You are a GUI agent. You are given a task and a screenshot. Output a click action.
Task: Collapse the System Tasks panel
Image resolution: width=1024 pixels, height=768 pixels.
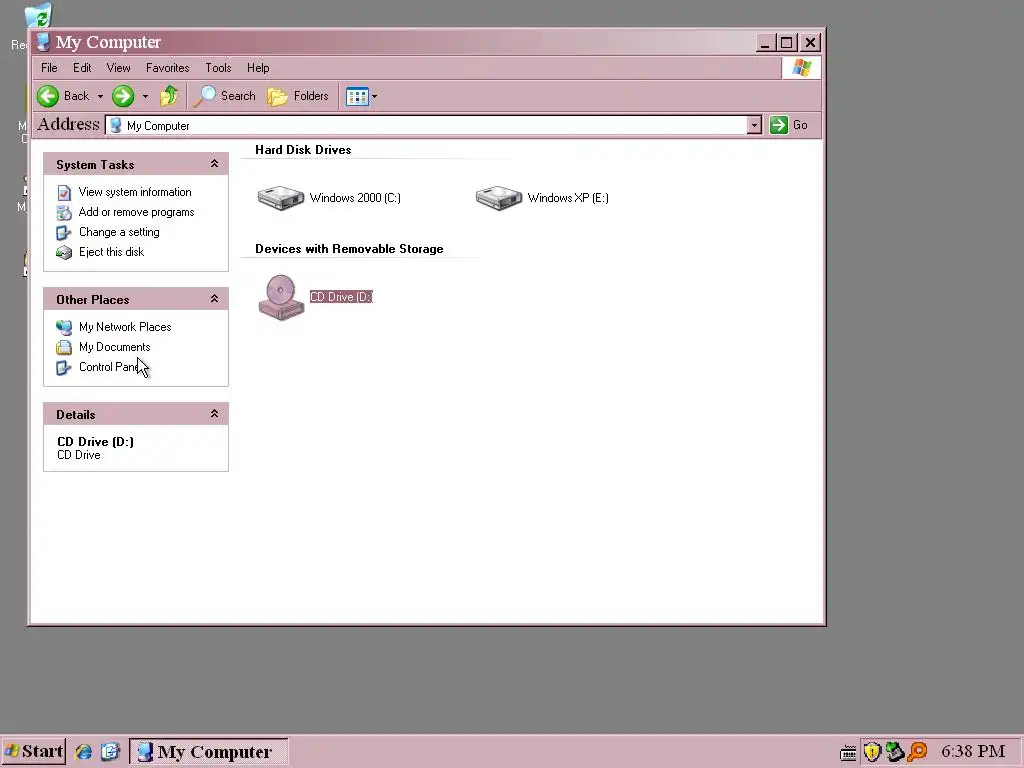point(214,164)
